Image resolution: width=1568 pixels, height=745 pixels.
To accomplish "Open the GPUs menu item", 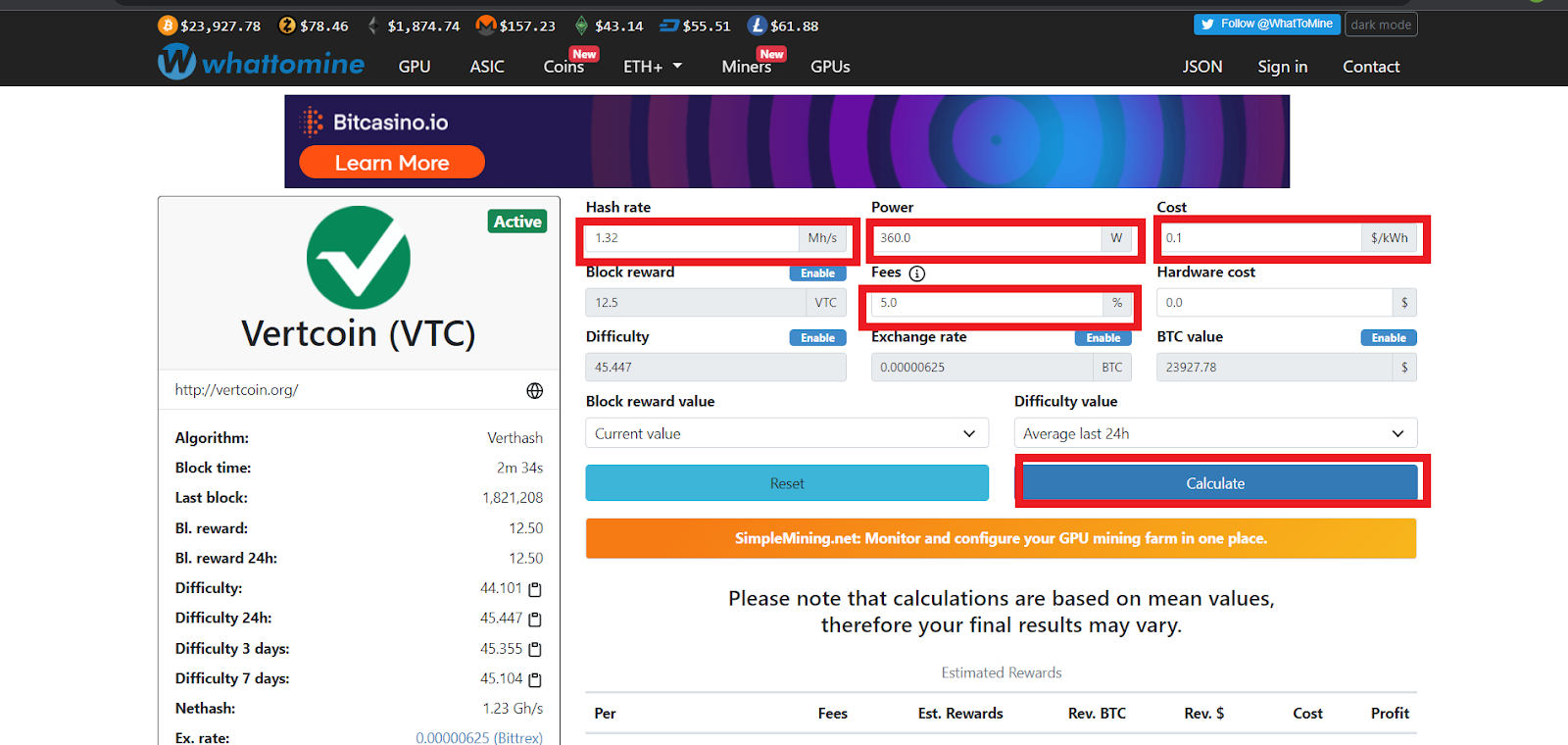I will tap(830, 67).
